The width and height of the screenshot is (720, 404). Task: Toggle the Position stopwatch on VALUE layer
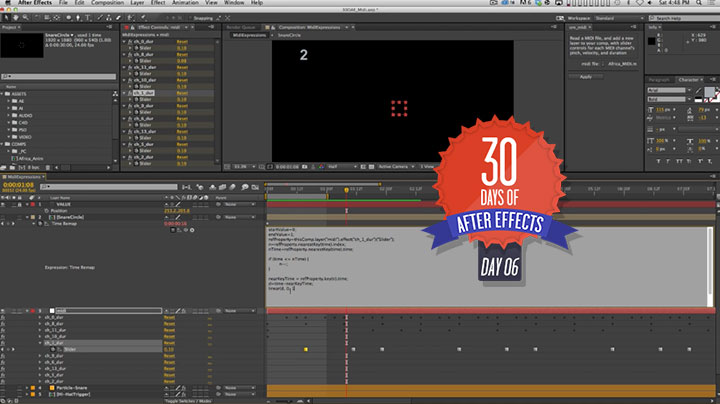click(46, 211)
